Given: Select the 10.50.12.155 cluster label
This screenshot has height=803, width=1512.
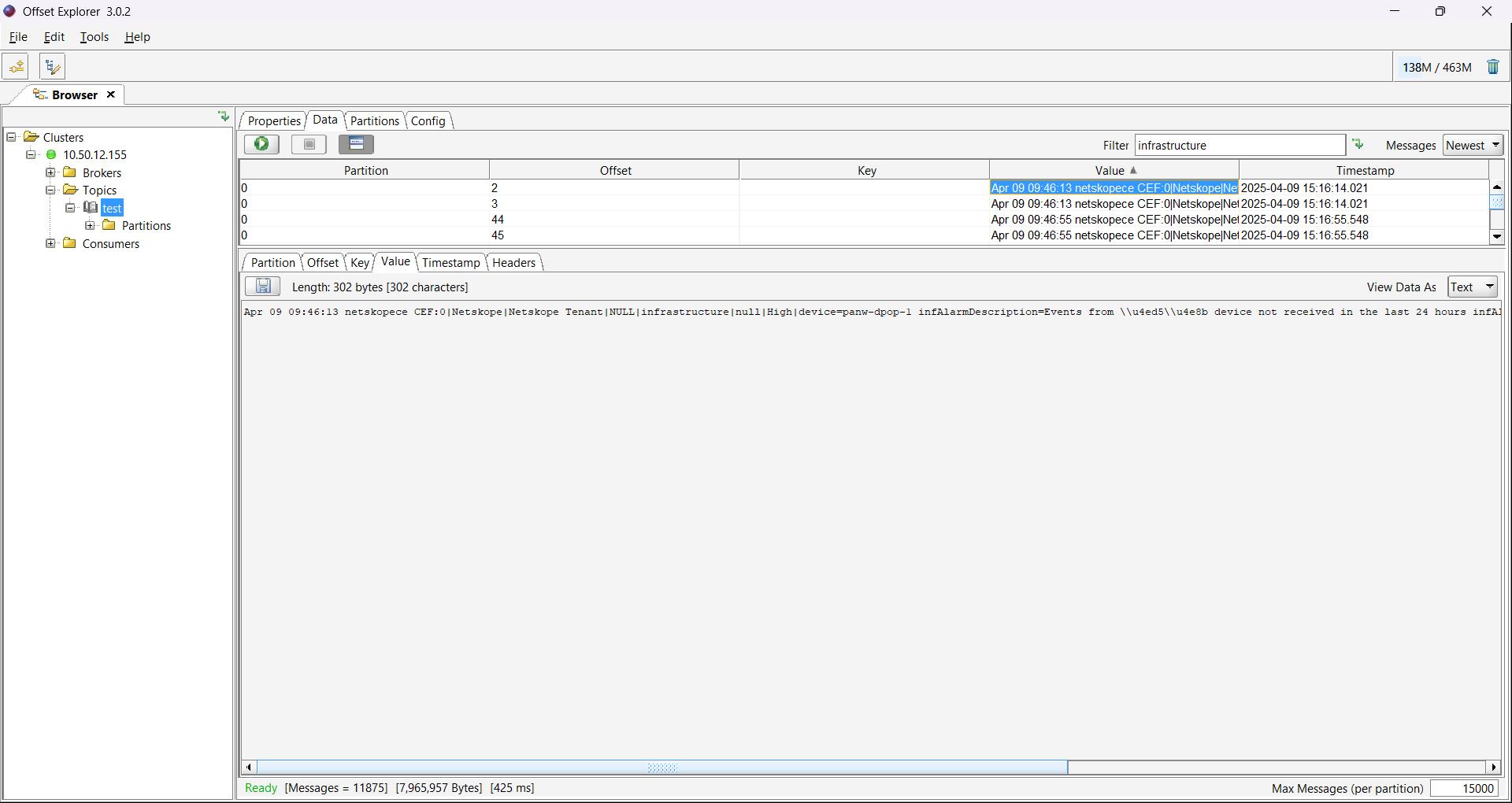Looking at the screenshot, I should coord(94,155).
